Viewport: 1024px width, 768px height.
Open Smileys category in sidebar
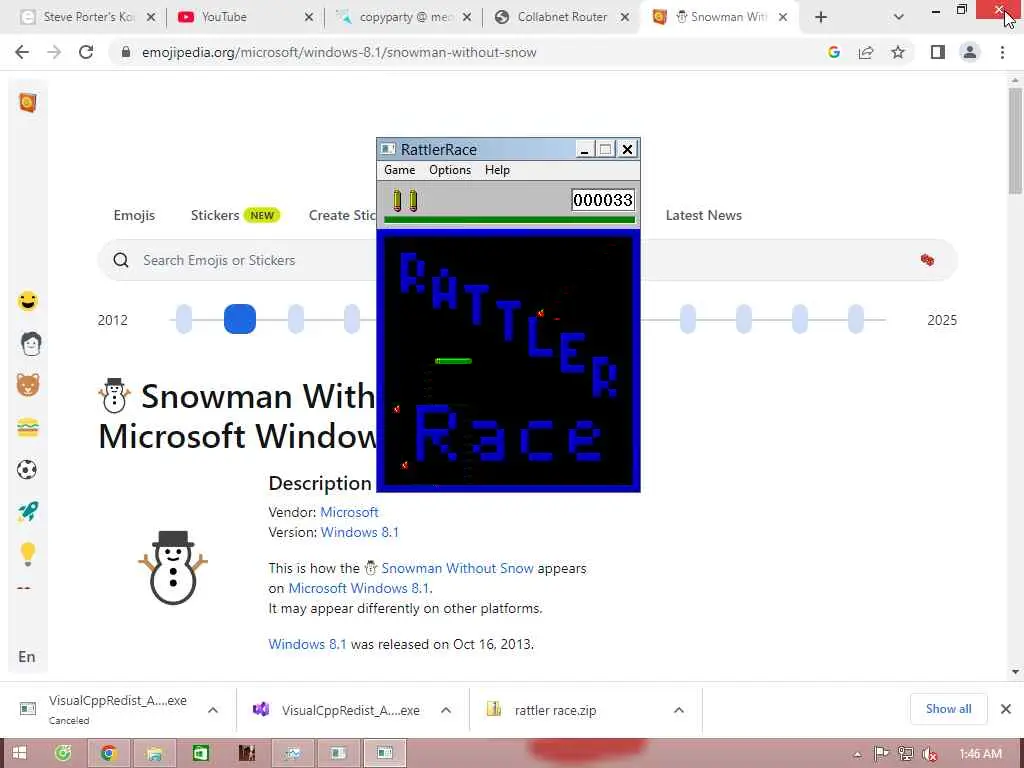click(x=27, y=301)
